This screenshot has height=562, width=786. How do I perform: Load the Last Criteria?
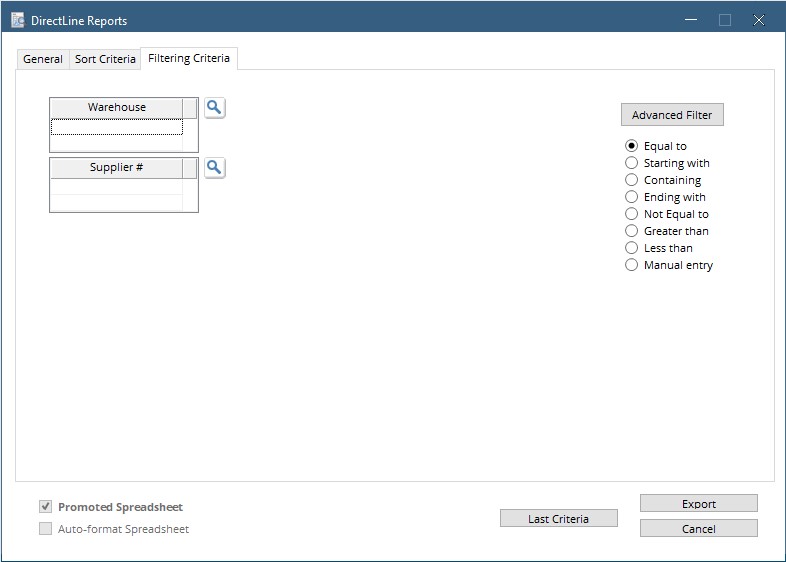pyautogui.click(x=558, y=518)
